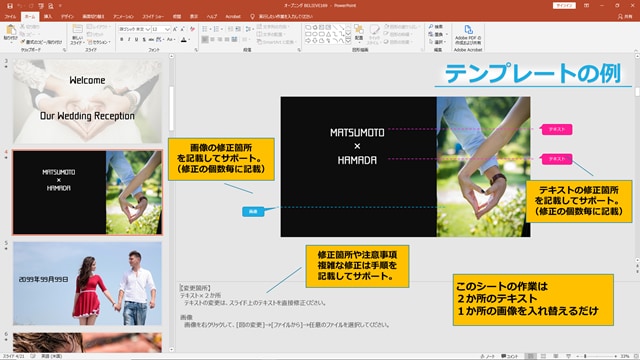Expand the shapes gallery More arrow
Image resolution: width=640 pixels, height=360 pixels.
(x=348, y=41)
